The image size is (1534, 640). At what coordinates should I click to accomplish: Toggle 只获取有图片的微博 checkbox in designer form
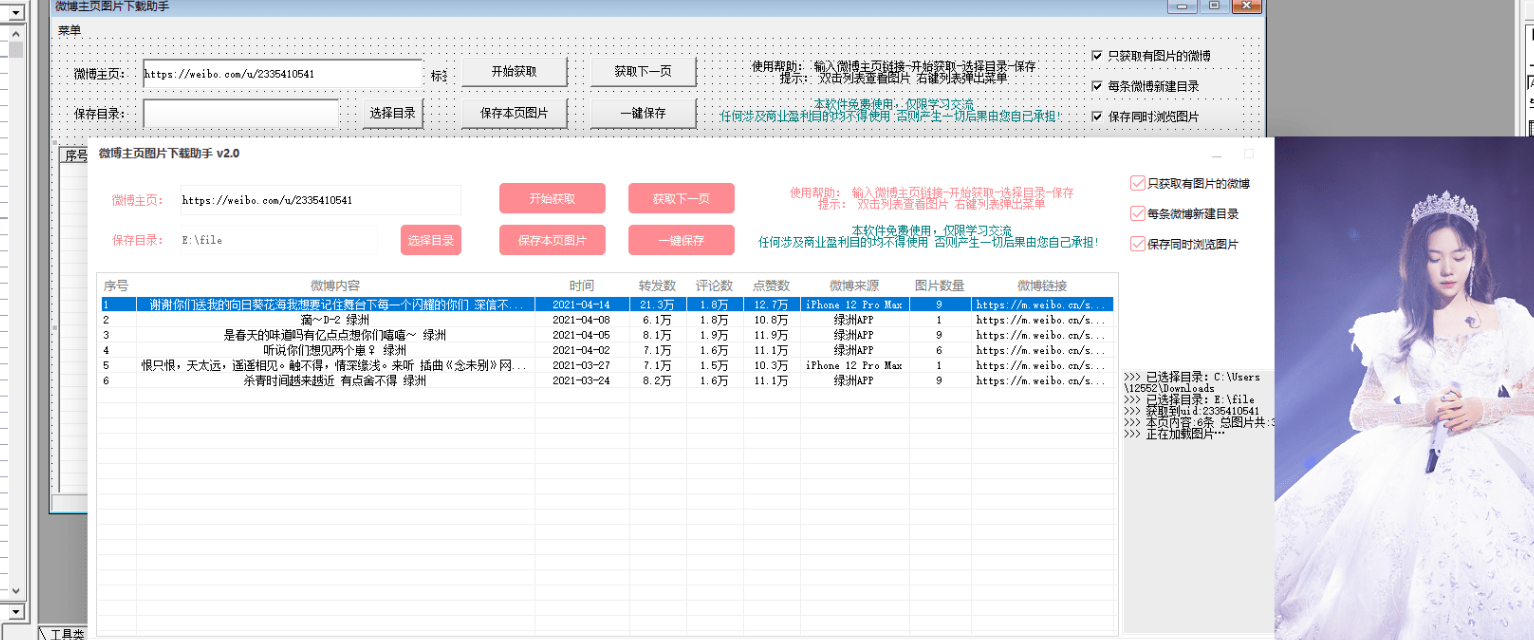click(1098, 56)
